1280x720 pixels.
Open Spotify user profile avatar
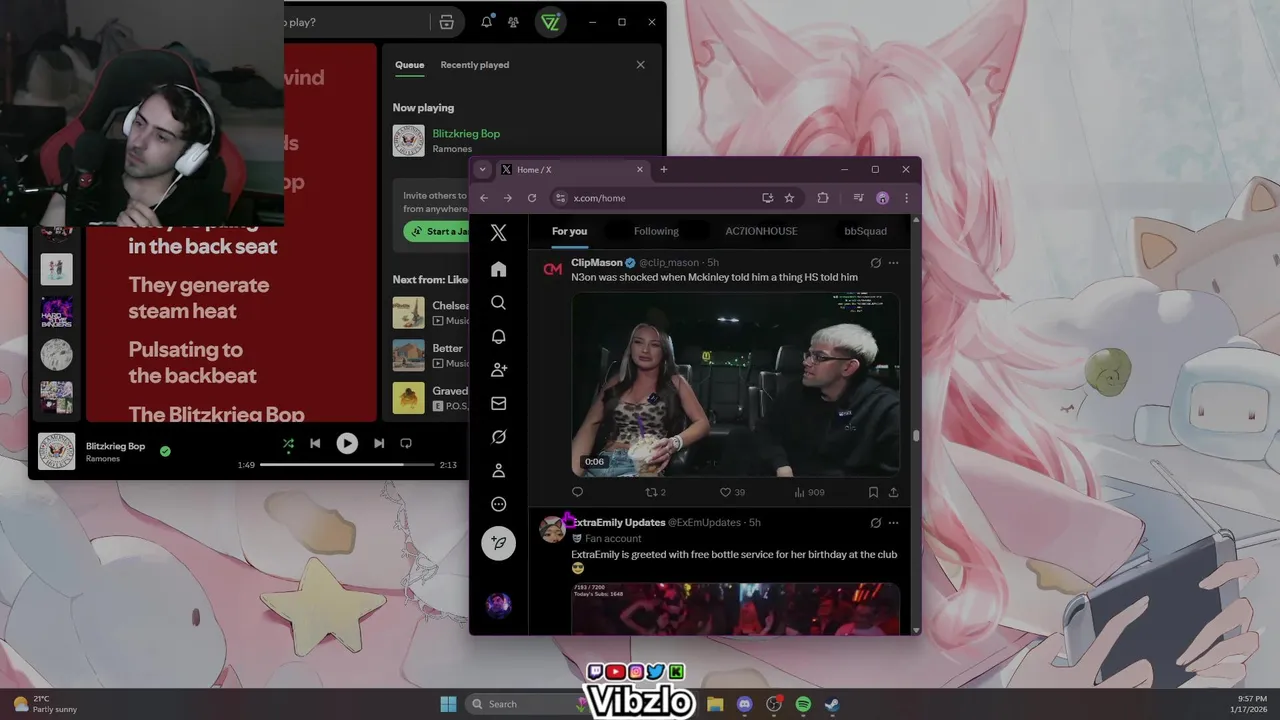click(x=549, y=22)
